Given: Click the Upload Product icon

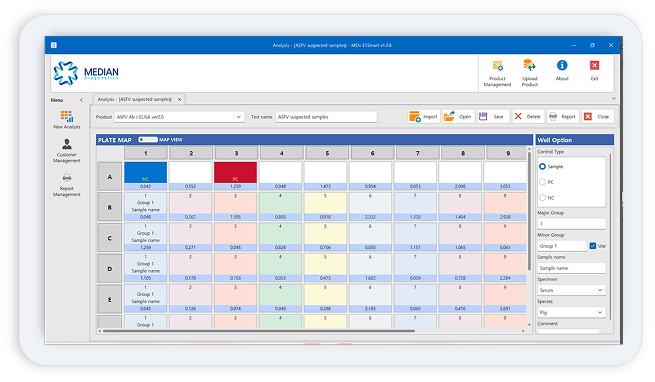Looking at the screenshot, I should click(x=529, y=66).
